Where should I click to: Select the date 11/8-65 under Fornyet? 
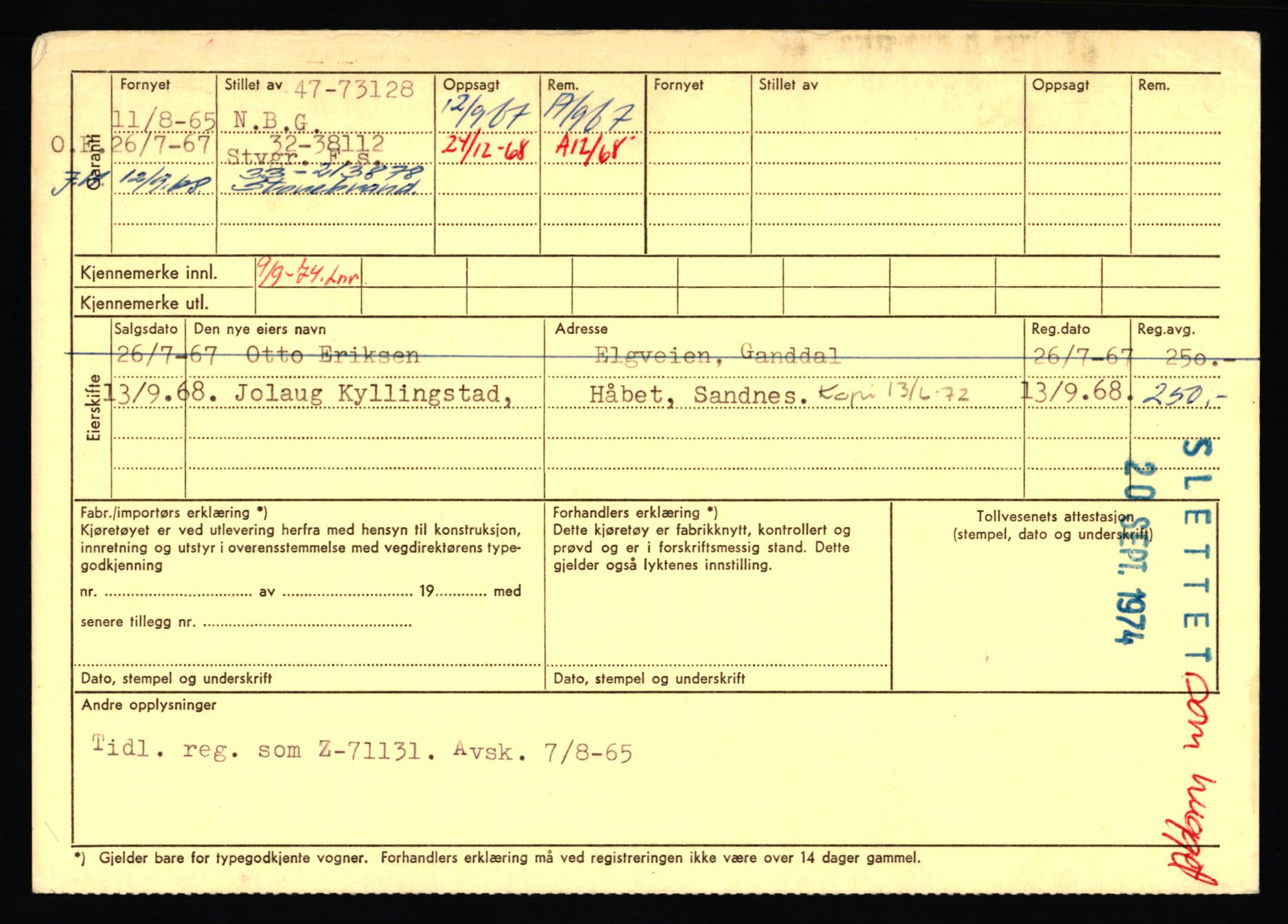tap(164, 120)
